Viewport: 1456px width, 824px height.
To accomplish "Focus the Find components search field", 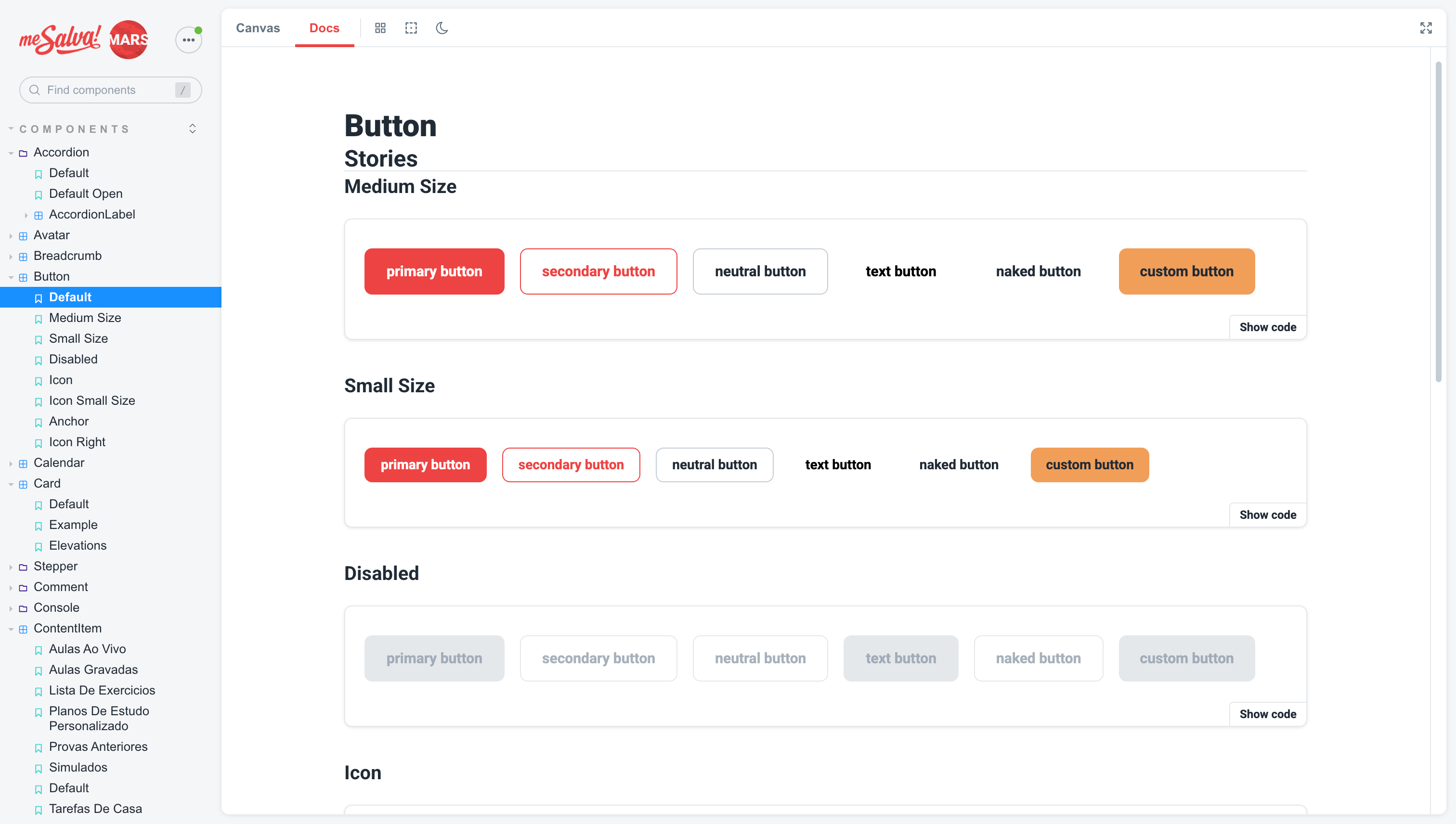I will [110, 90].
